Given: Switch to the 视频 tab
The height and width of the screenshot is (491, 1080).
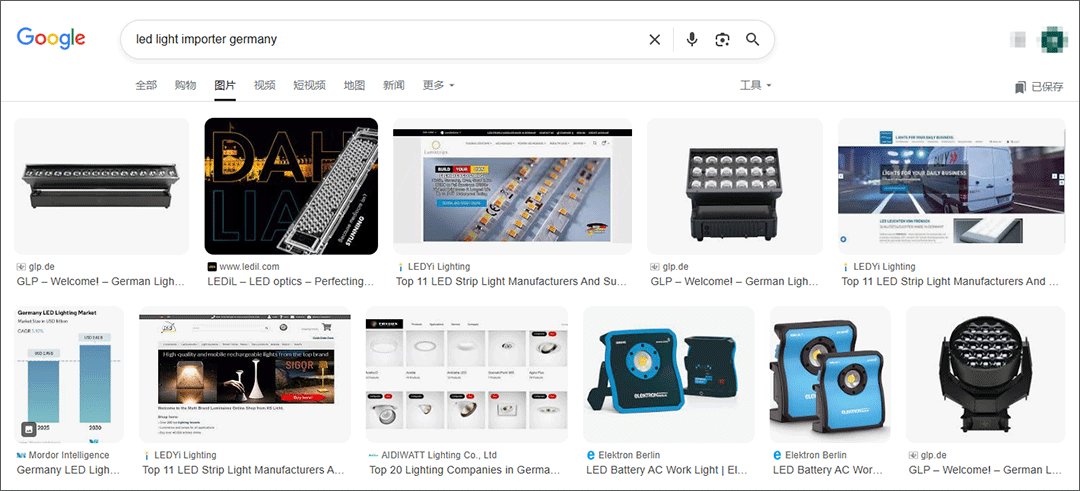Looking at the screenshot, I should (x=264, y=85).
